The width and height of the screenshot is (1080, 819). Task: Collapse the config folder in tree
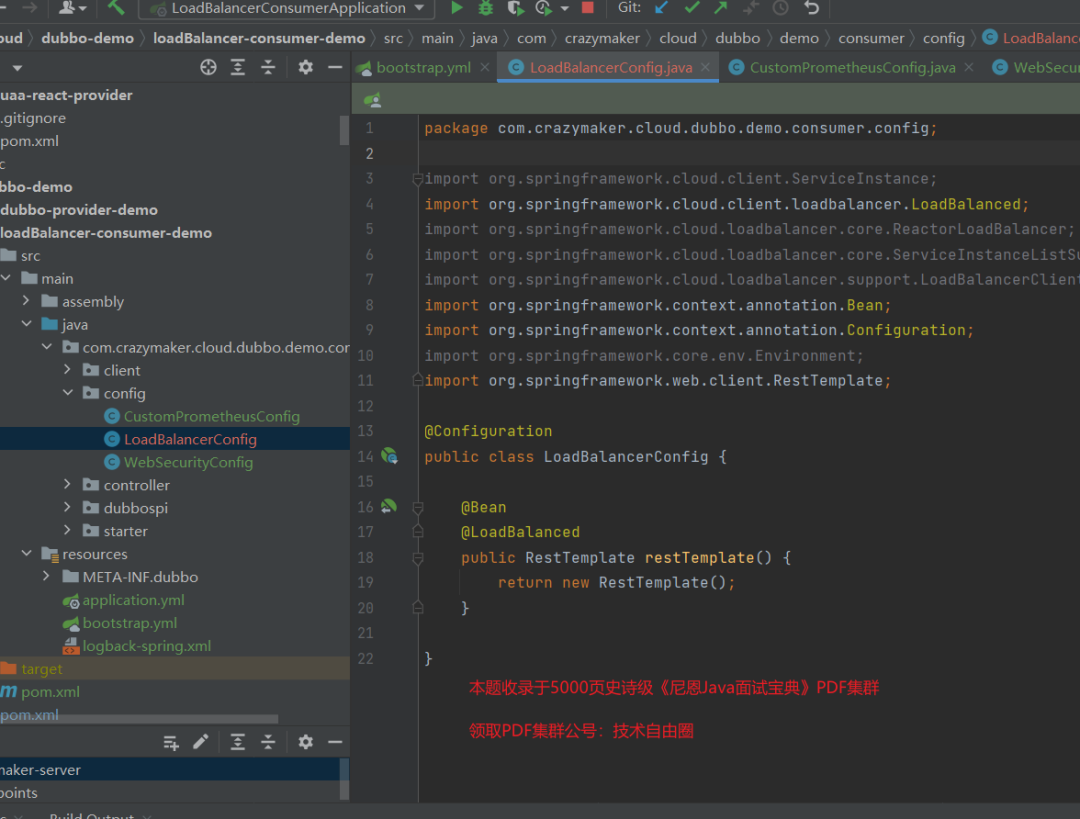(68, 393)
